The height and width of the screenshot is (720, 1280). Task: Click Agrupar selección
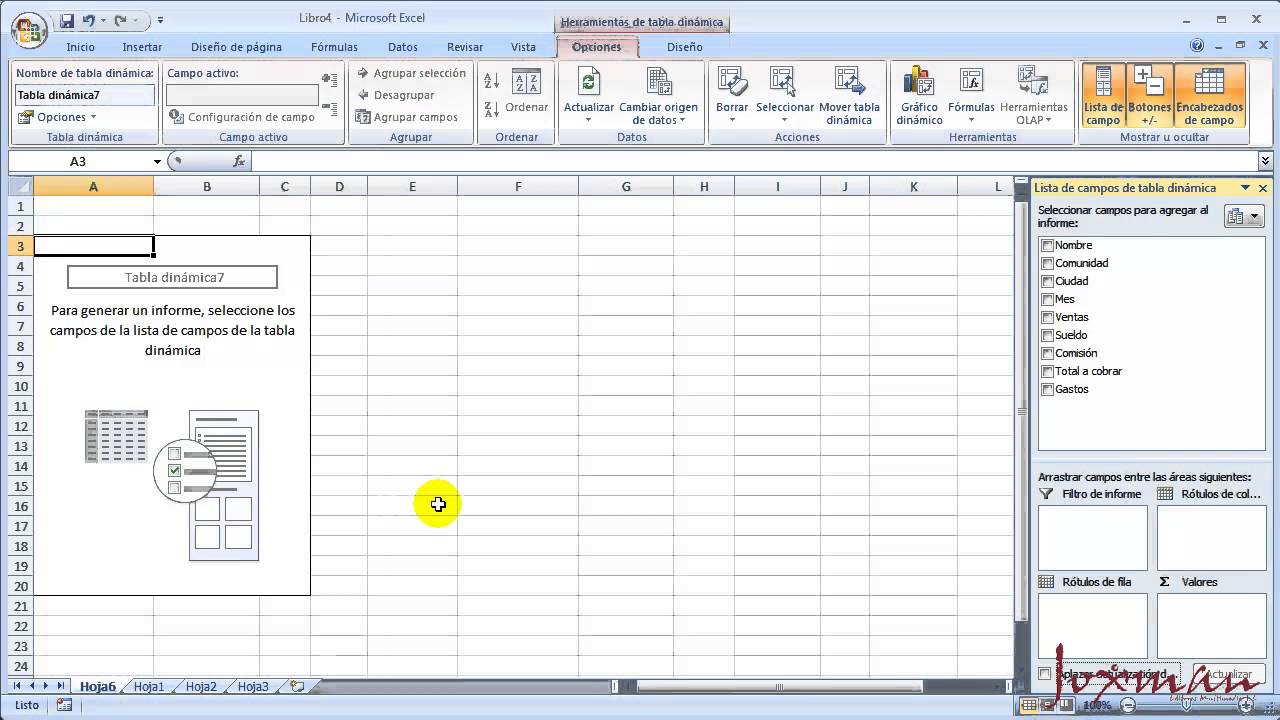click(411, 73)
